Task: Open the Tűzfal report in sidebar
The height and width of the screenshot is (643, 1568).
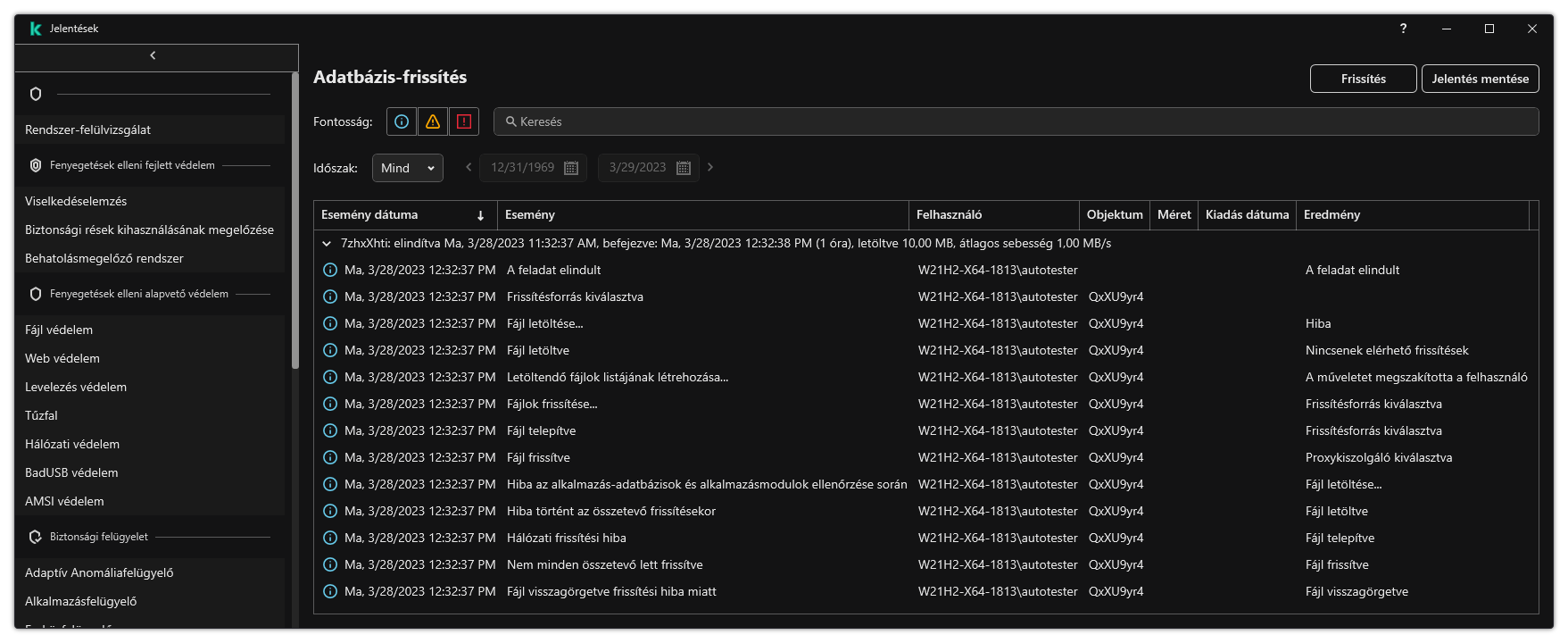Action: (41, 415)
